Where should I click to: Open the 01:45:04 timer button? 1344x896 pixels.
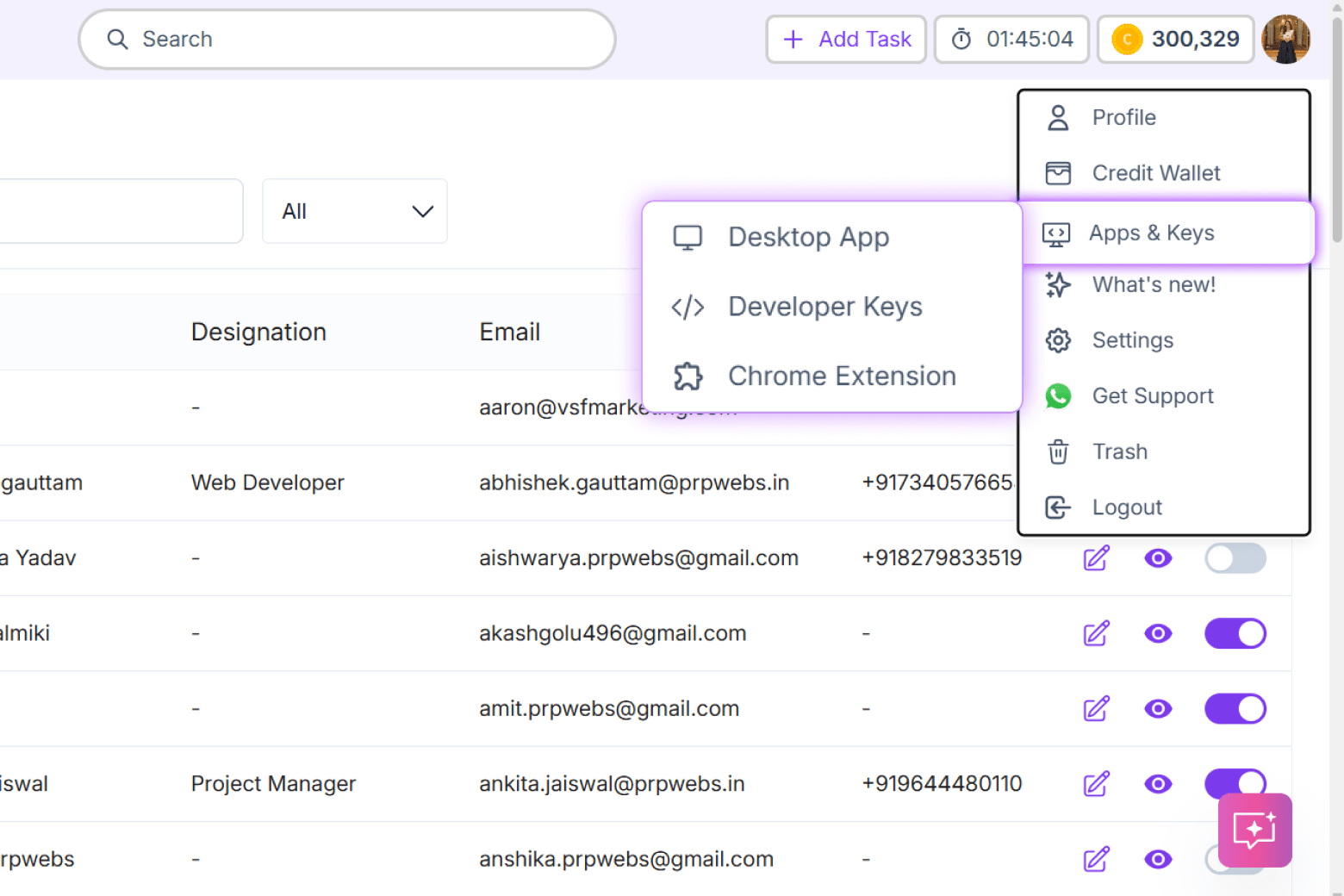tap(1011, 40)
